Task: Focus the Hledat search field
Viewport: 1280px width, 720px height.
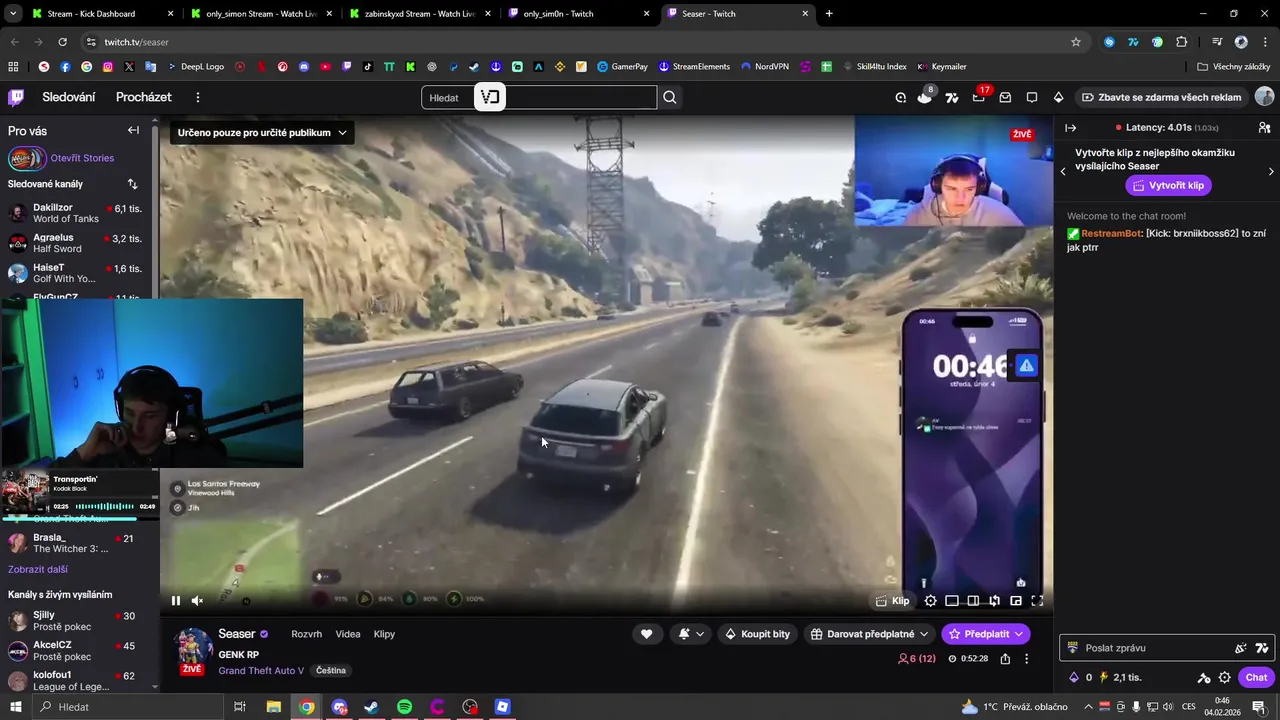Action: [539, 97]
